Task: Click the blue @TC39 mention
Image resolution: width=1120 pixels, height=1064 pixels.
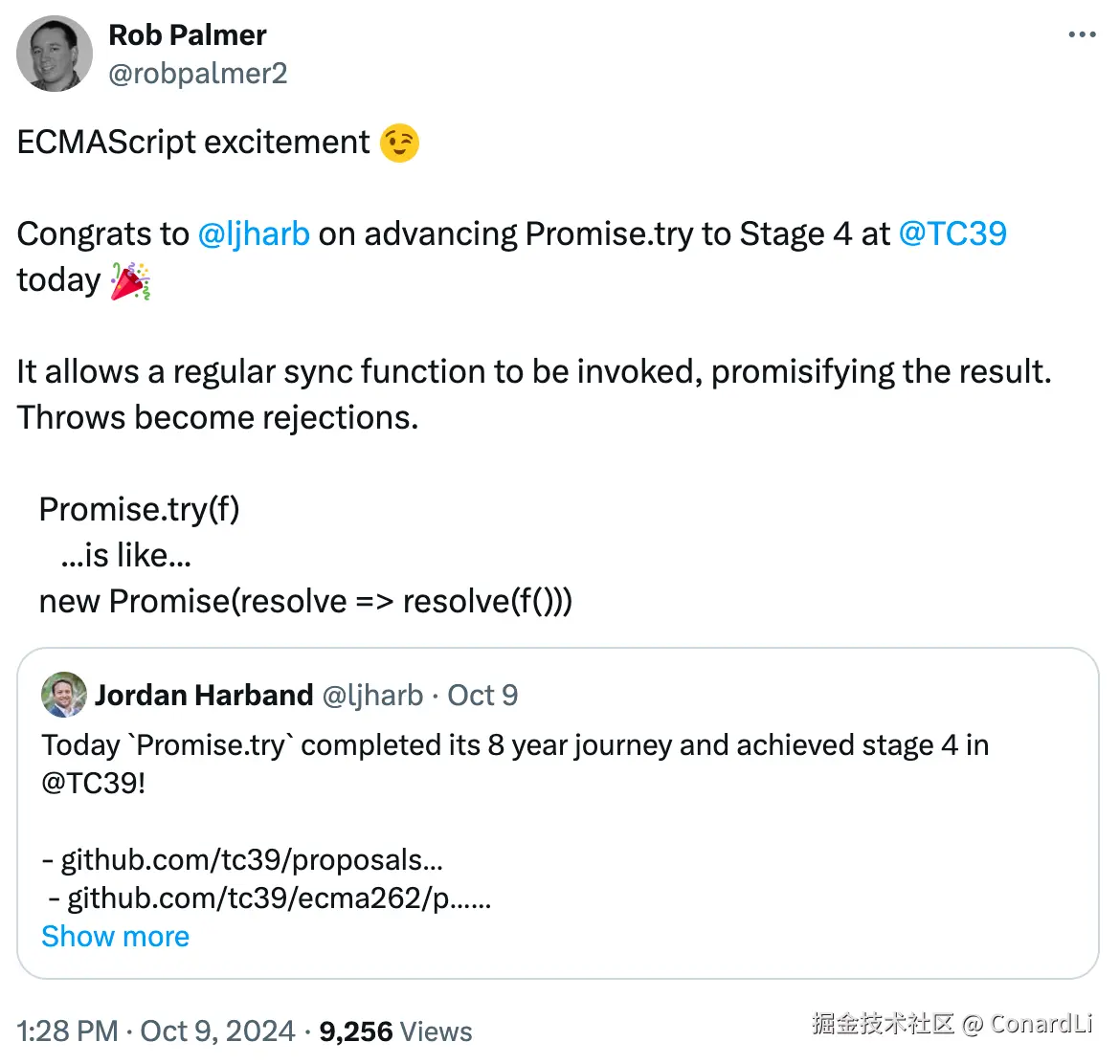Action: 952,234
